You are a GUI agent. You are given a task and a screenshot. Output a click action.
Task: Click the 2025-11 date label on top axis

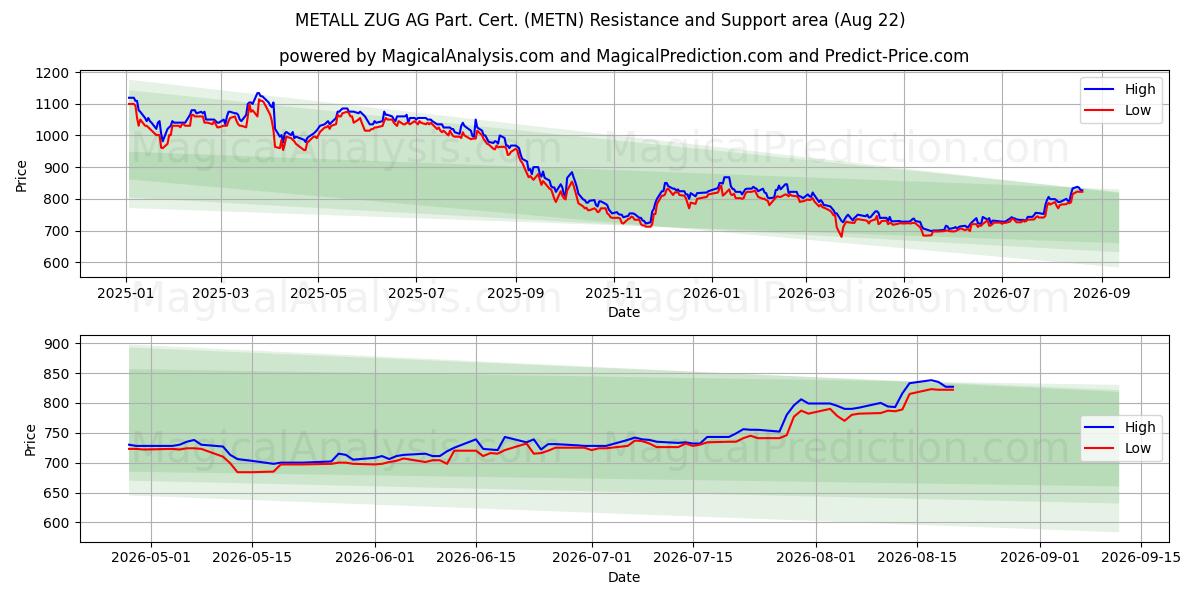(x=614, y=295)
